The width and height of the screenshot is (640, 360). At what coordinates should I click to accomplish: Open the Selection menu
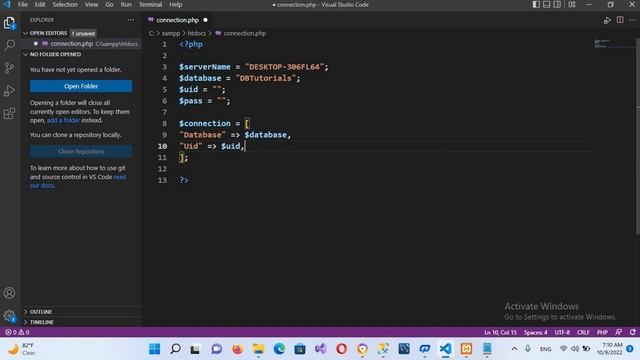[65, 4]
